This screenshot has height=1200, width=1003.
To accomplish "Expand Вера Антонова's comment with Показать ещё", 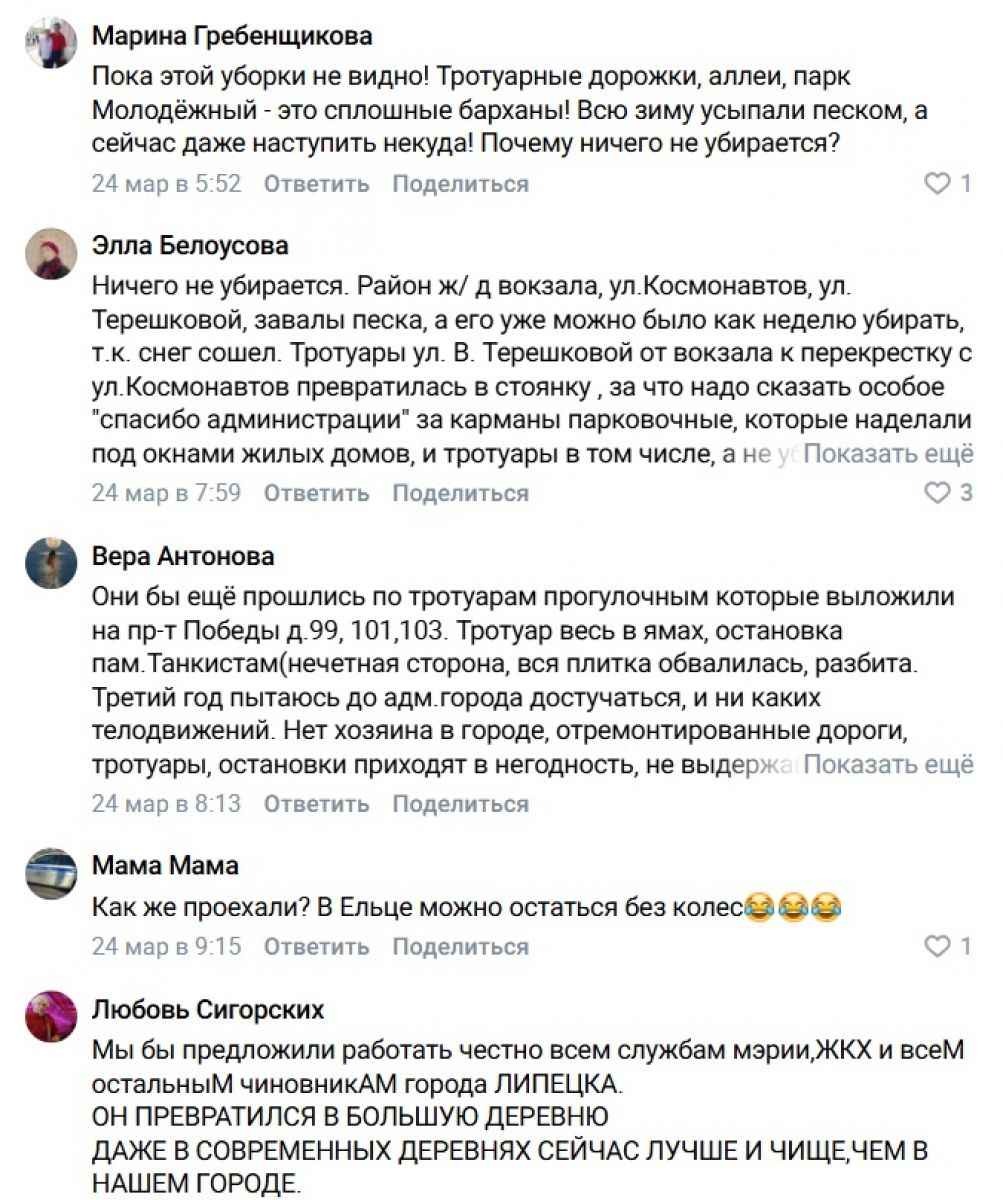I will [888, 765].
